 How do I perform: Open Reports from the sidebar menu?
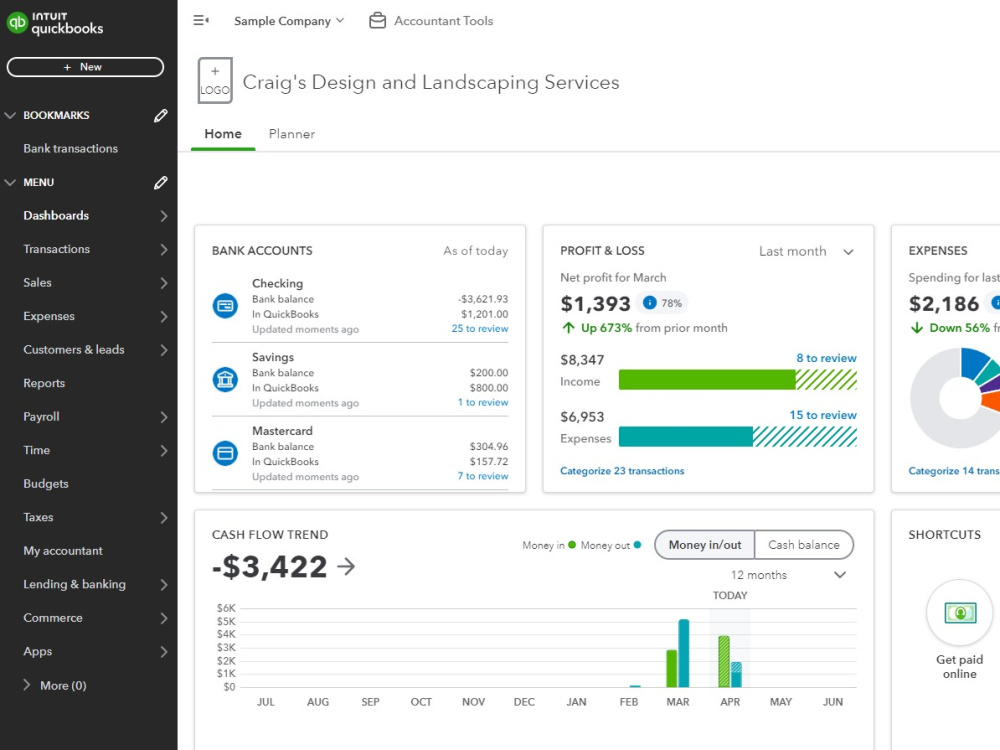(43, 383)
